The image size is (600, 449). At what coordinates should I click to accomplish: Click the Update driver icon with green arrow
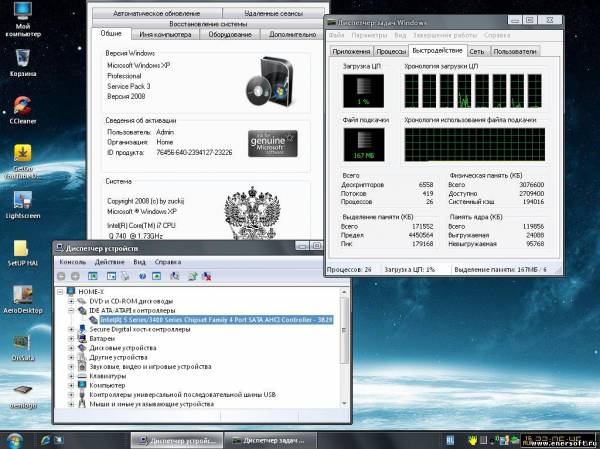(192, 276)
